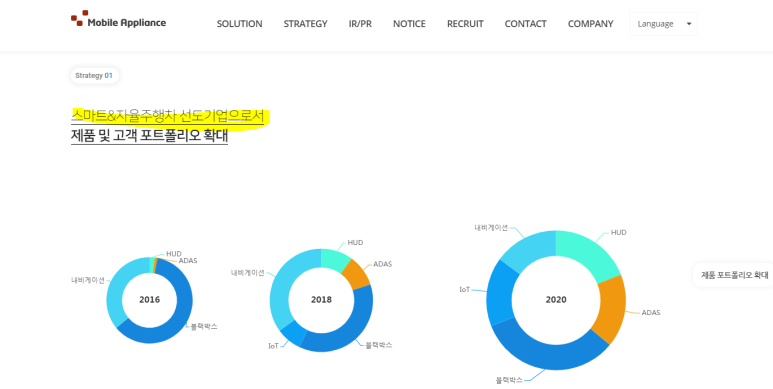Click the ADAS label of the 2018 chart

click(x=383, y=264)
